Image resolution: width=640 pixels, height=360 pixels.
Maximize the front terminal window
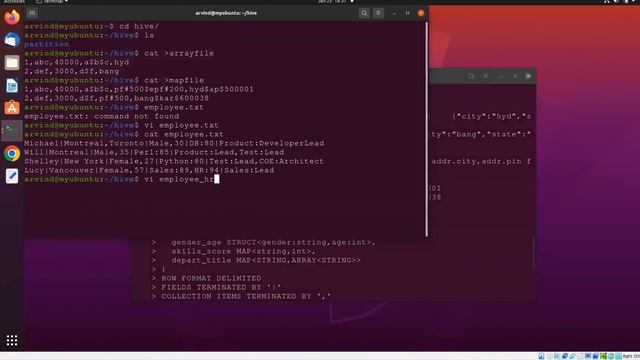(407, 13)
